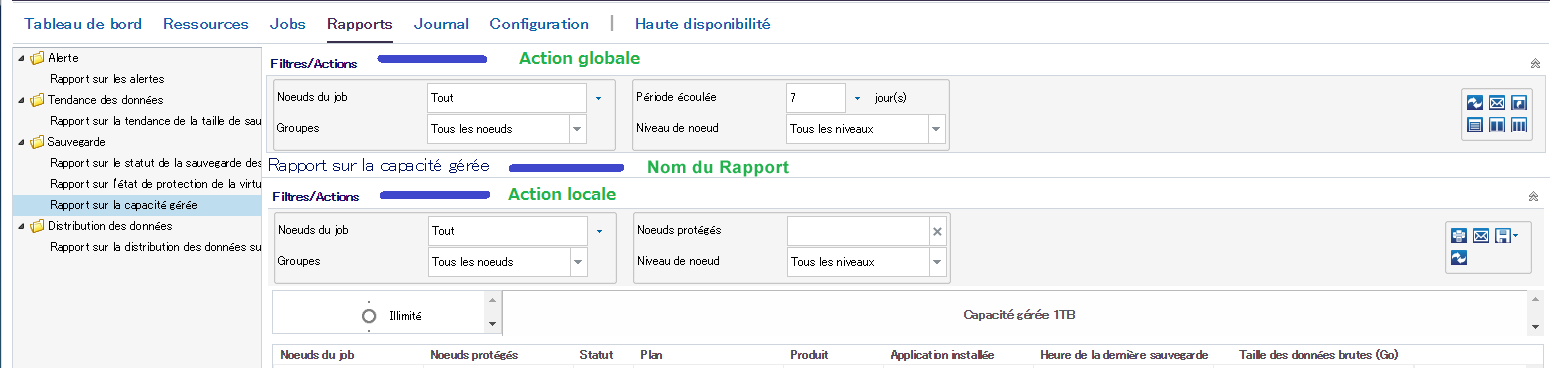The height and width of the screenshot is (368, 1559).
Task: Click the Distribution des données folder icon
Action: tap(38, 226)
